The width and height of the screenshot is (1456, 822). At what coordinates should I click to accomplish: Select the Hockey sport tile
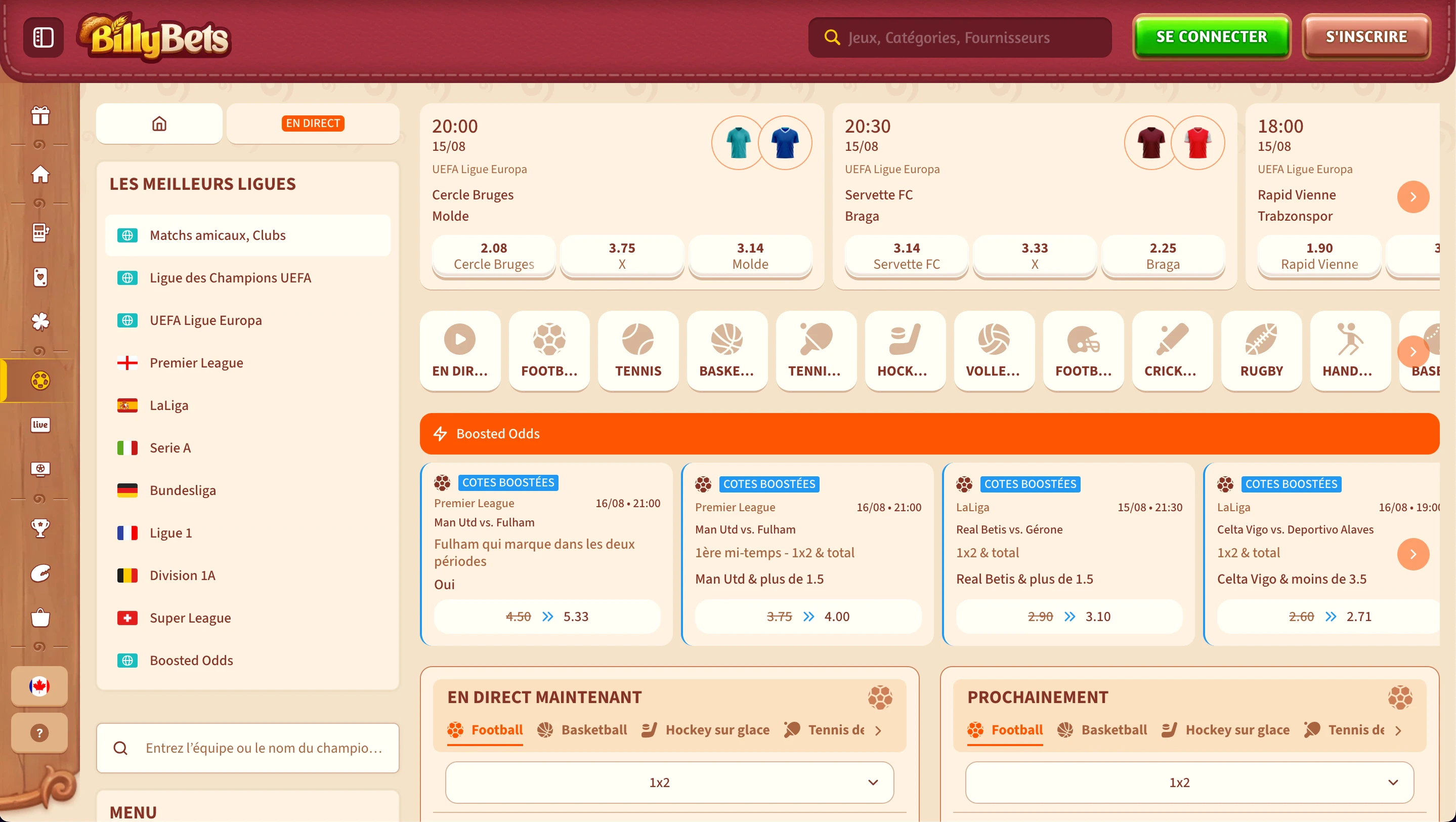pyautogui.click(x=905, y=350)
